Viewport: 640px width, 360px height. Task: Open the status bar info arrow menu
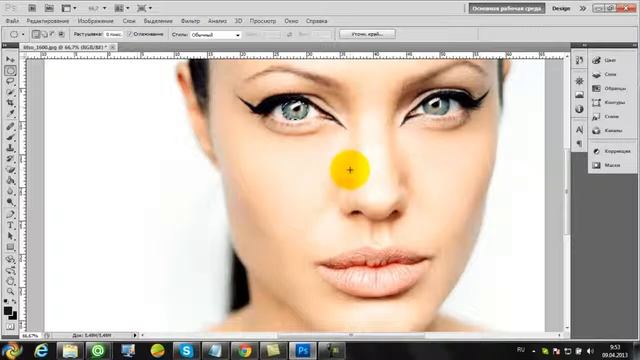(x=135, y=335)
